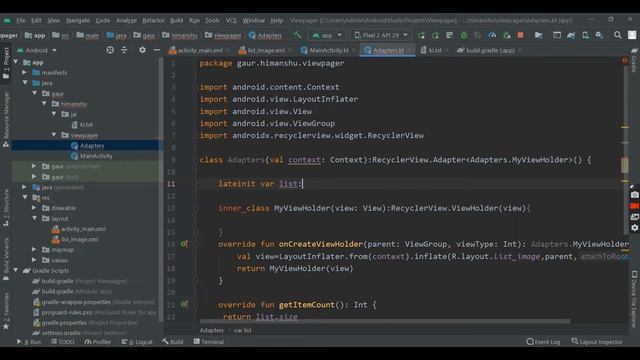The width and height of the screenshot is (640, 360).
Task: Click gutter override icon for getItemCount
Action: [184, 304]
